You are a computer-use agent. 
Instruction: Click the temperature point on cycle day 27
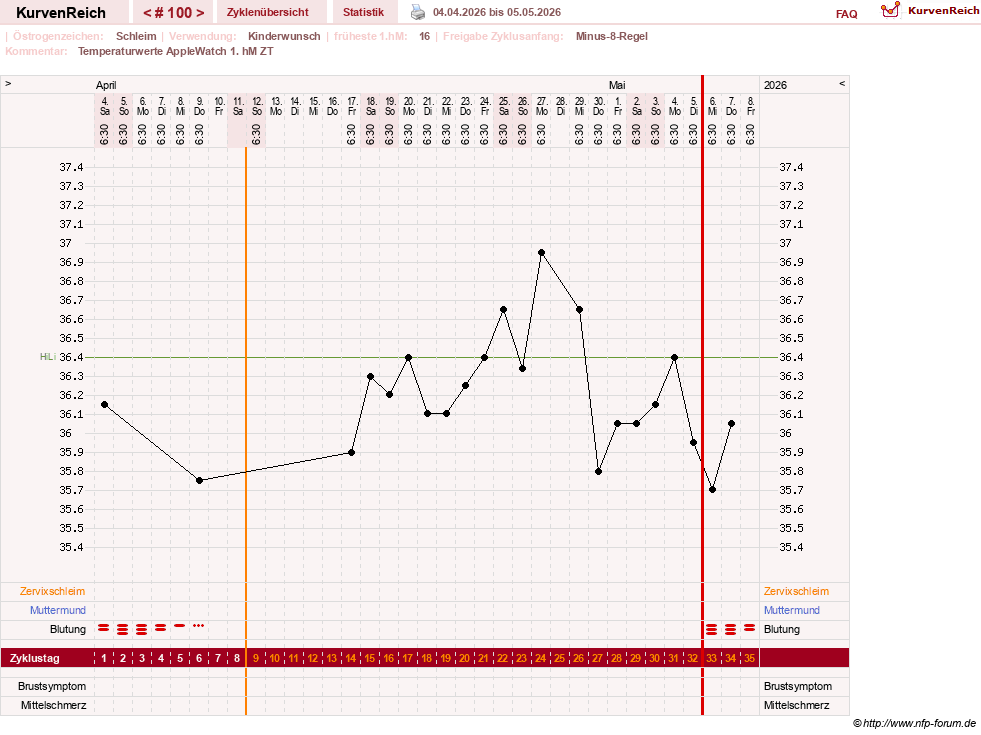[x=599, y=472]
